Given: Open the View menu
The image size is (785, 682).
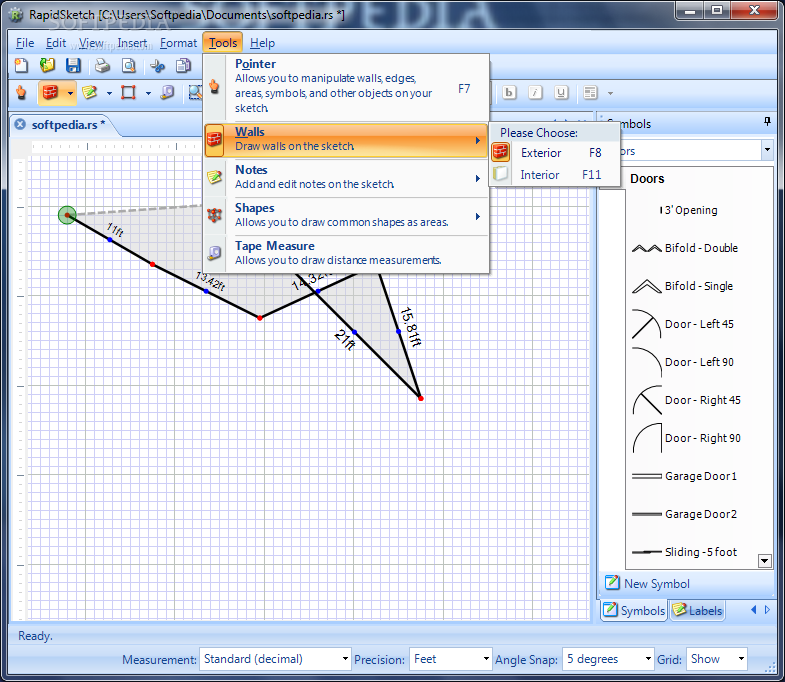Looking at the screenshot, I should coord(91,43).
